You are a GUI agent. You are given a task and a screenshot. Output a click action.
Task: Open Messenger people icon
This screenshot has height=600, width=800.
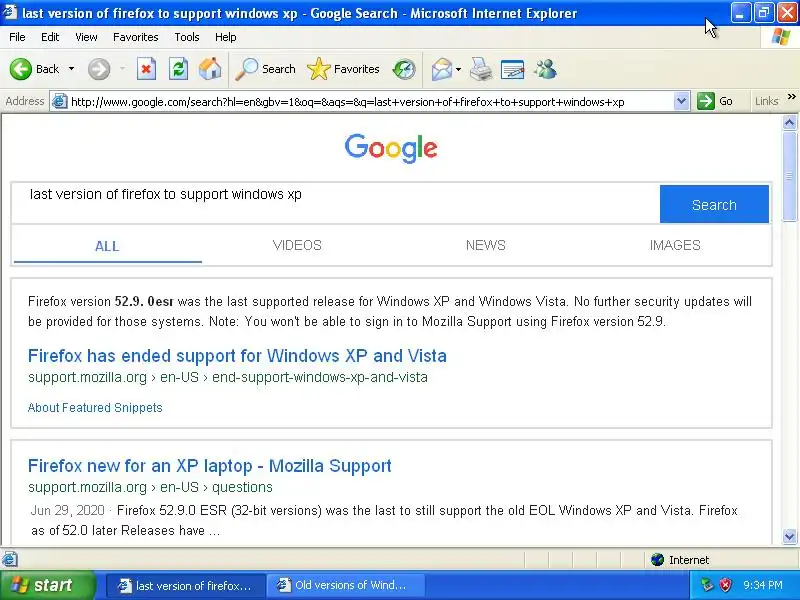pos(545,69)
